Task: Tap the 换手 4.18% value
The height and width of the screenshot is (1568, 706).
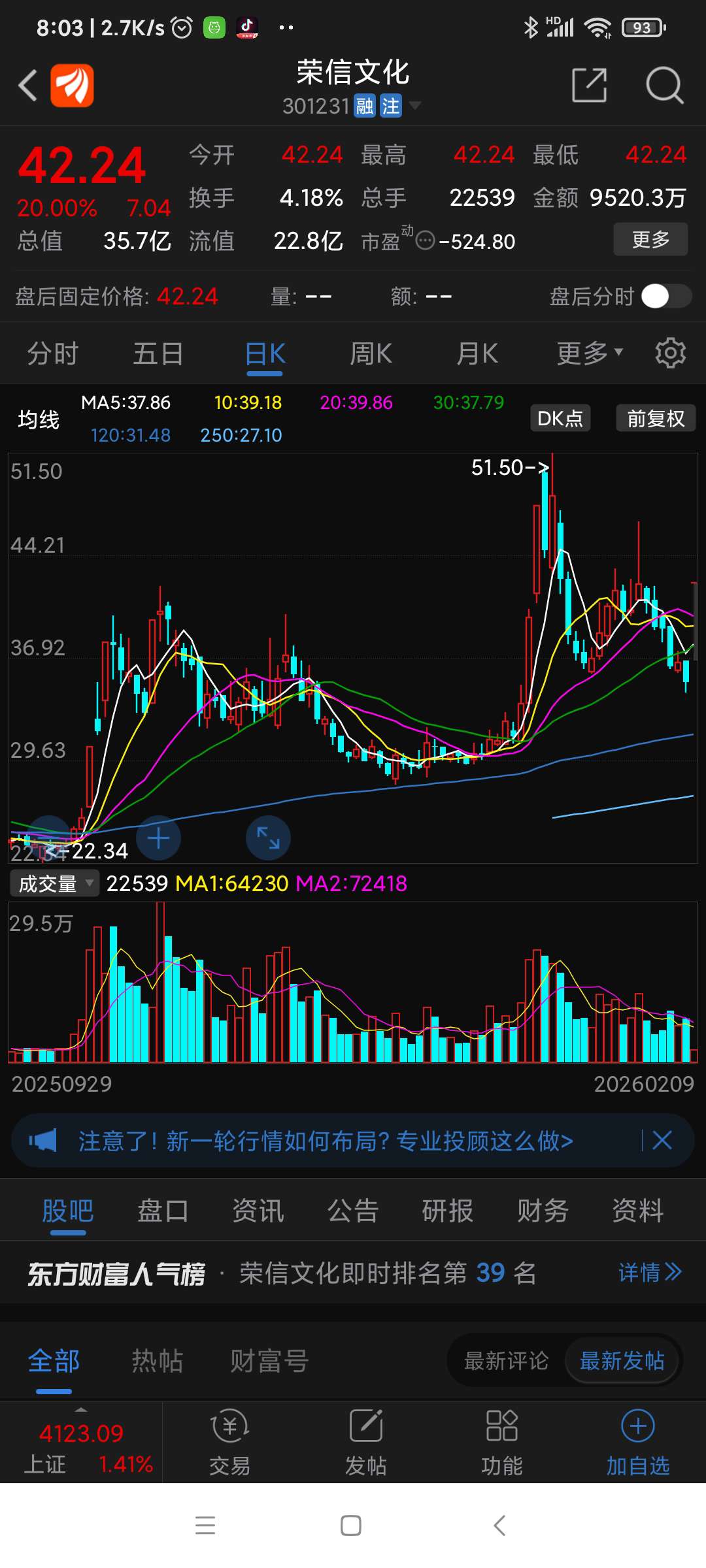Action: 311,197
